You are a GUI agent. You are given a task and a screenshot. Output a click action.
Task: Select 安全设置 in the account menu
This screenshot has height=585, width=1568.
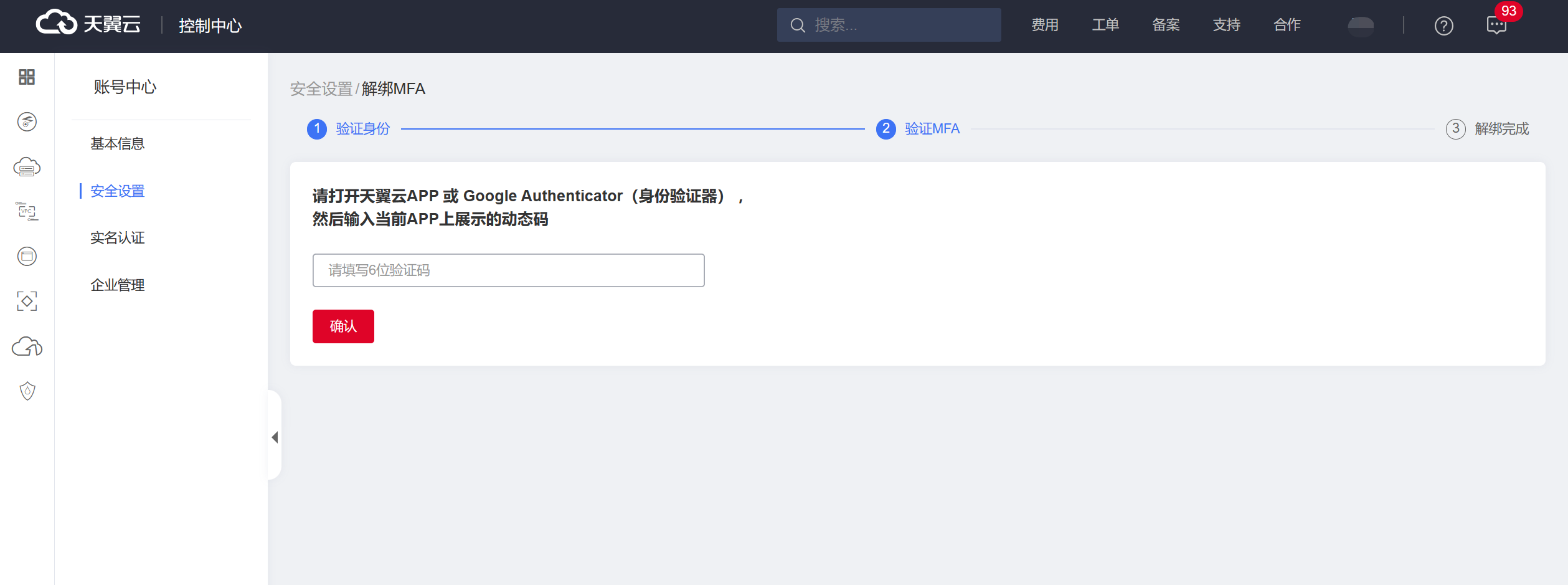(x=118, y=191)
